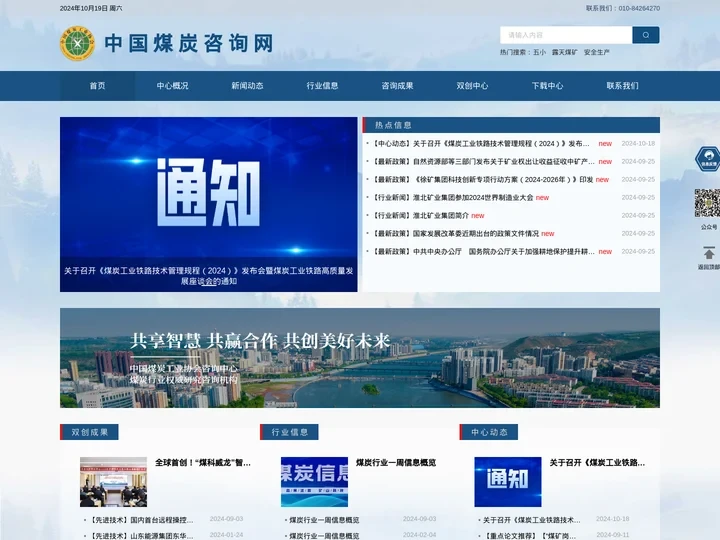Click the 共享智慧 共赢合作 city banner
The height and width of the screenshot is (540, 720).
pyautogui.click(x=360, y=358)
